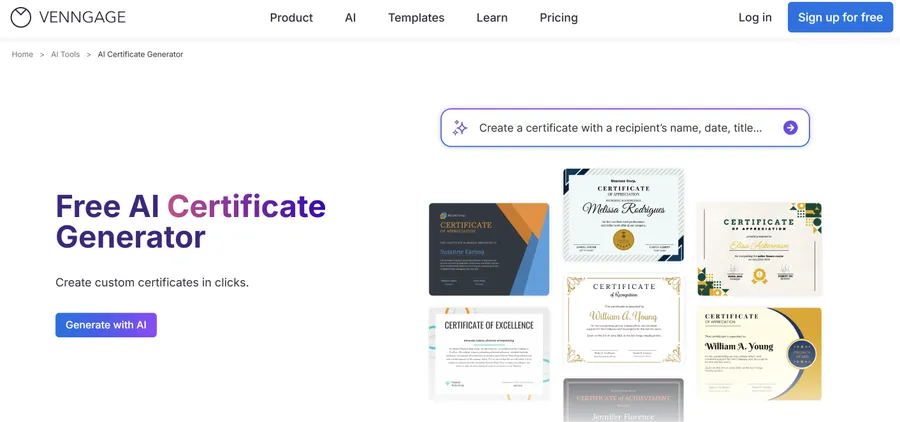Image resolution: width=900 pixels, height=422 pixels.
Task: Select the Melissa Rodrigues certificate template
Action: [623, 215]
